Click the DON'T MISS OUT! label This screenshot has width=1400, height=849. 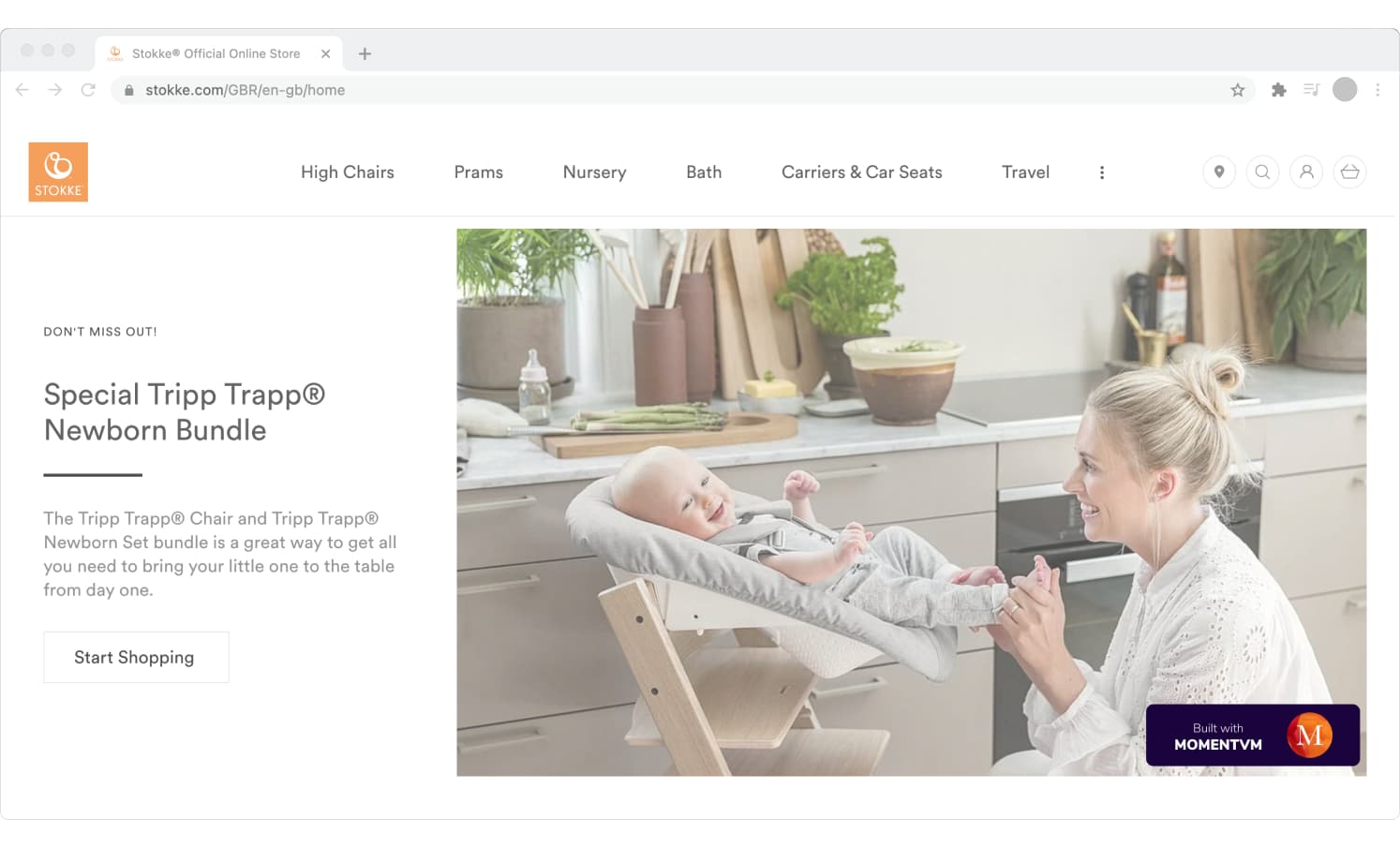(x=100, y=332)
